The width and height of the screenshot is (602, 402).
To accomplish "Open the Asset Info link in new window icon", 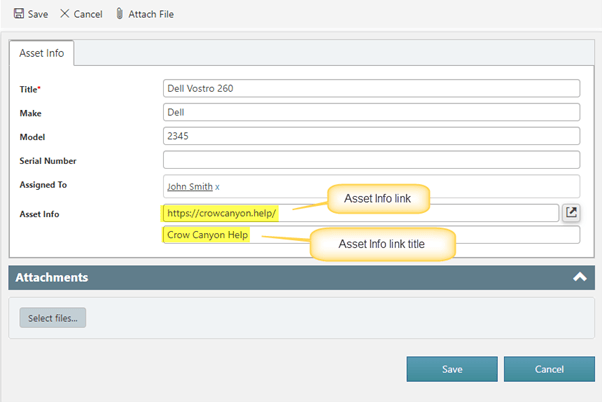I will click(x=571, y=212).
